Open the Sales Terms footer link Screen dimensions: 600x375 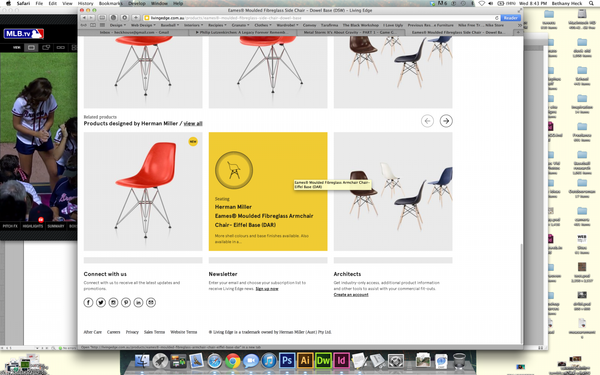click(x=154, y=332)
